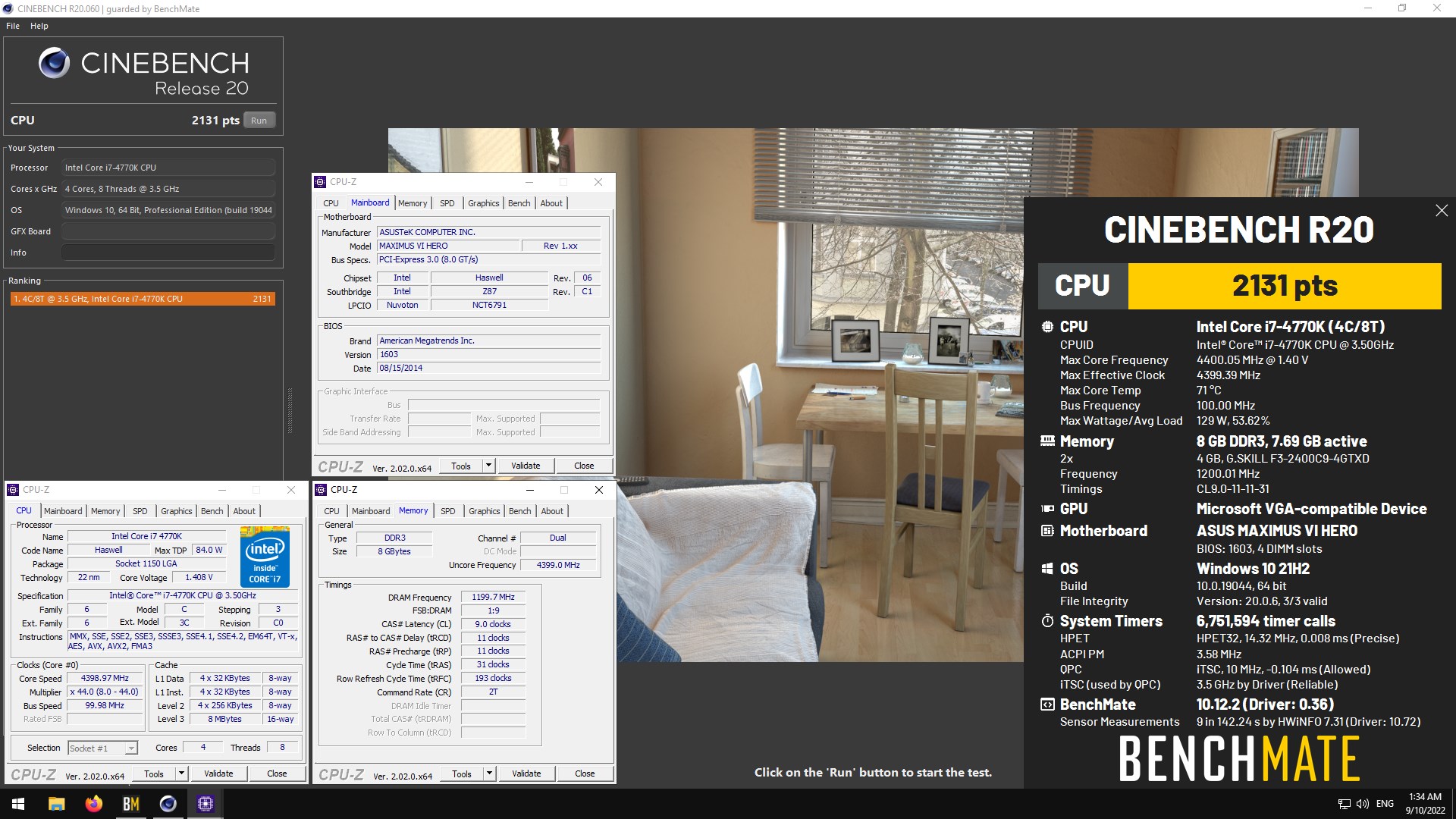Open About tab in CPU-Z CPU window
The image size is (1456, 819).
(x=244, y=511)
